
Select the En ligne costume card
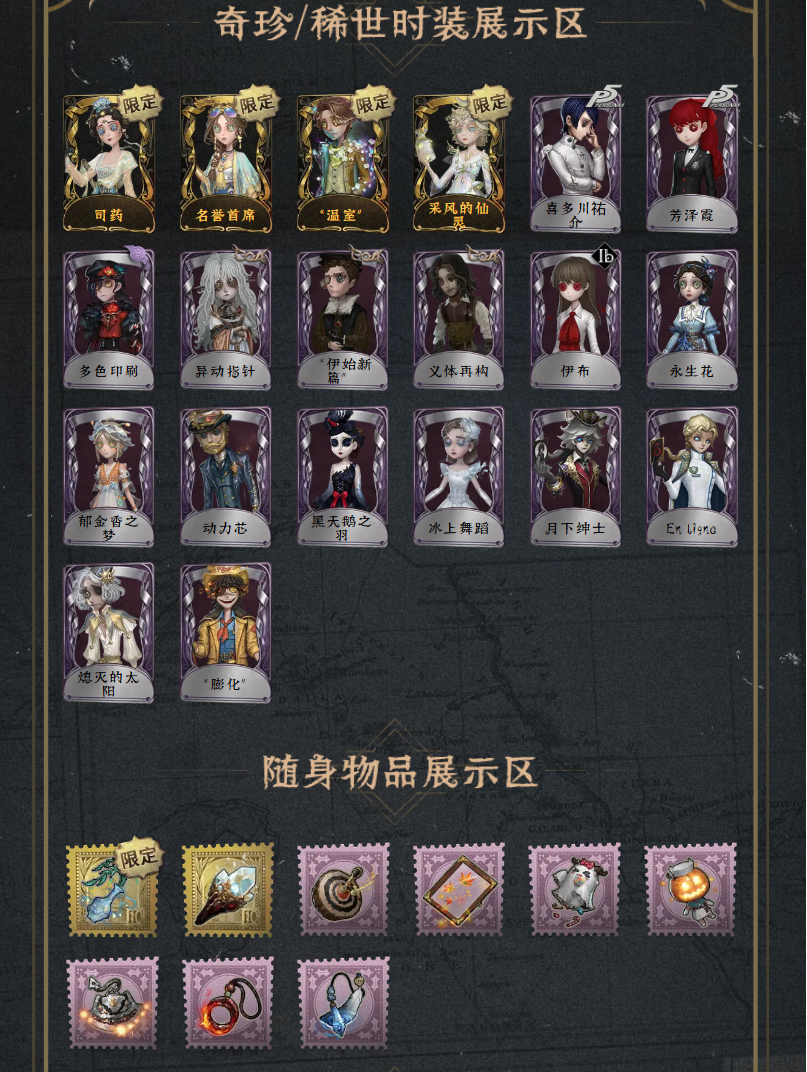692,477
